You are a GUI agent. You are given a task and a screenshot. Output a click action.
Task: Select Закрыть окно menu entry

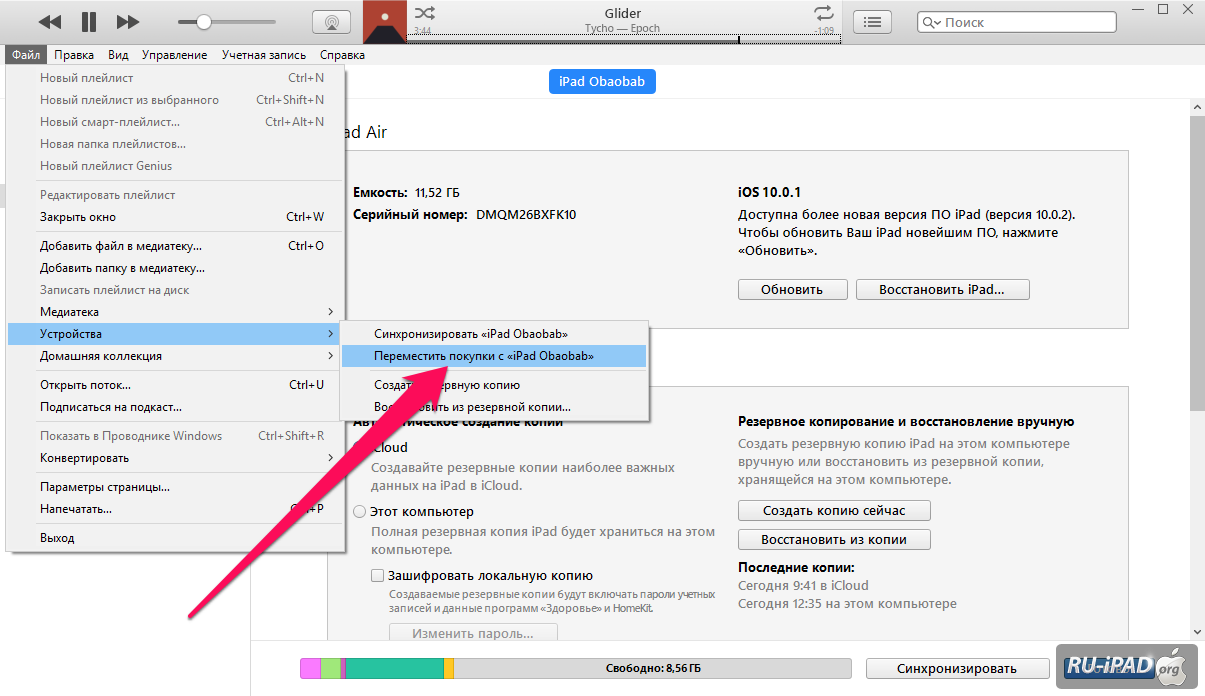point(176,217)
